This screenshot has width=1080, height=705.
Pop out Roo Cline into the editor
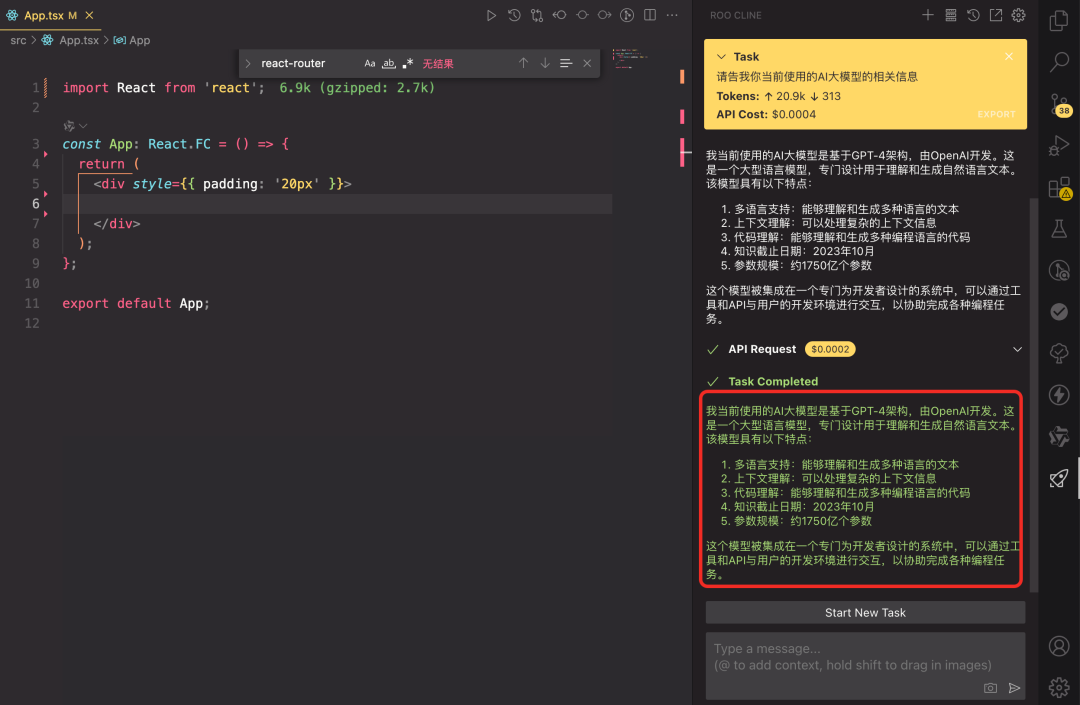tap(996, 15)
